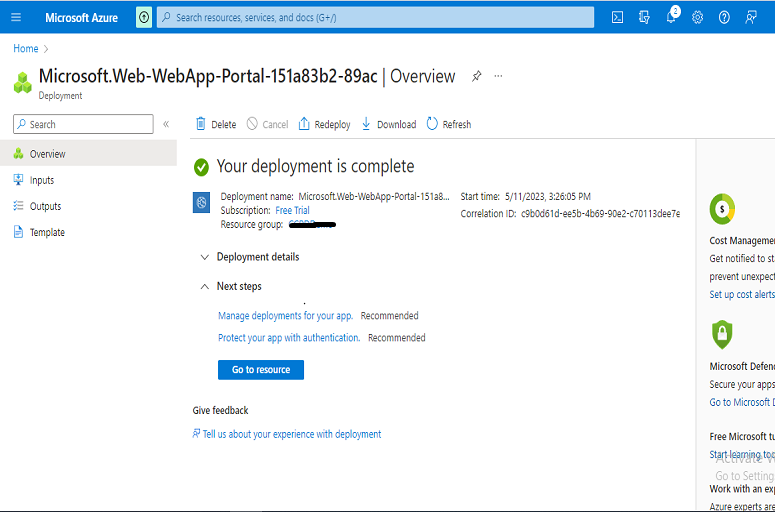Launch Cloud Shell from top bar
Image resolution: width=775 pixels, height=512 pixels.
click(x=617, y=17)
